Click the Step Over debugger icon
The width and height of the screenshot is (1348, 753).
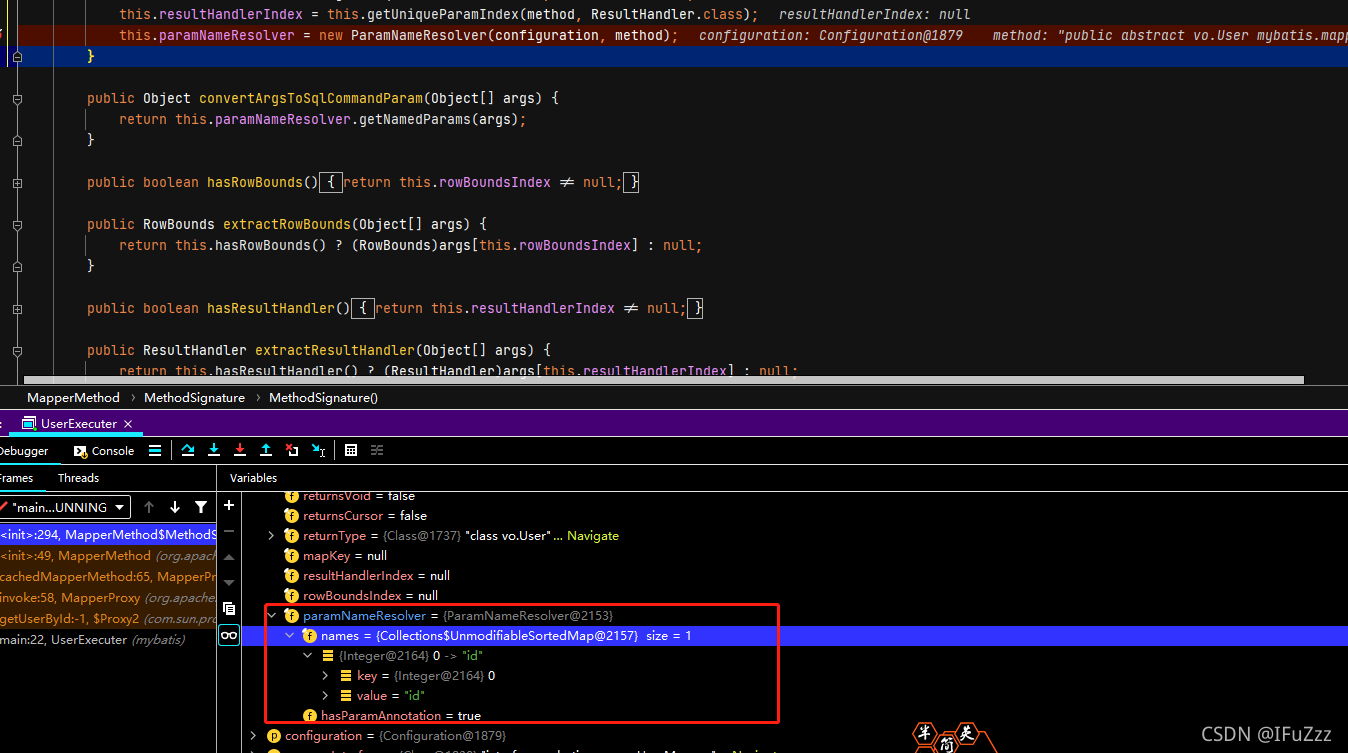188,450
